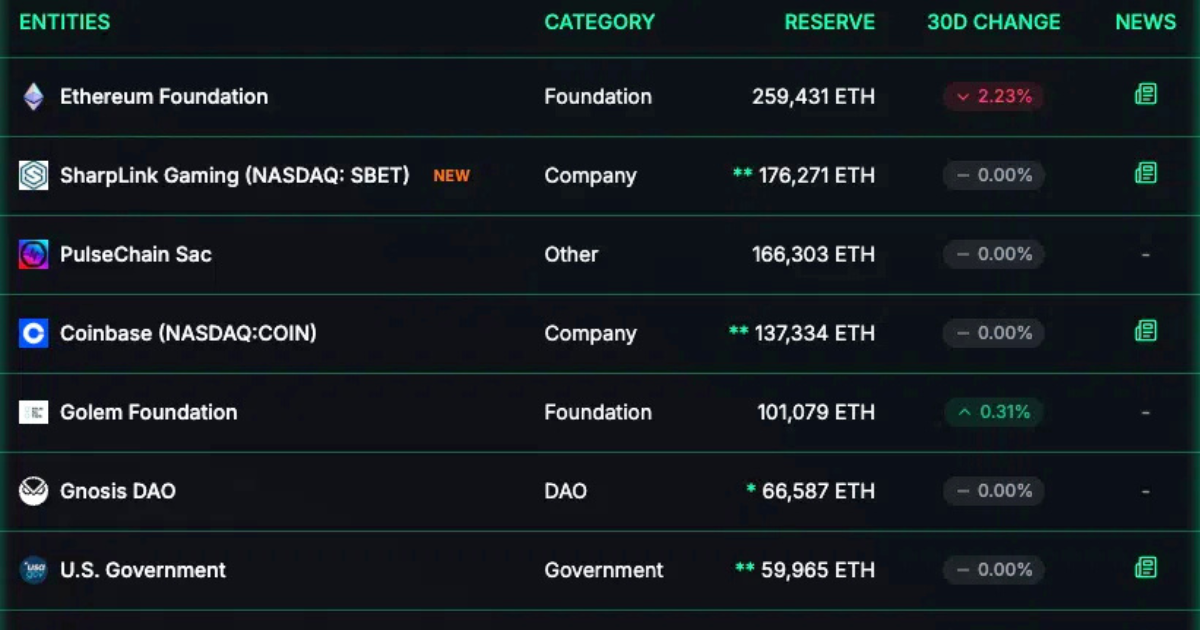The height and width of the screenshot is (630, 1200).
Task: Click the Coinbase news icon
Action: [1146, 333]
